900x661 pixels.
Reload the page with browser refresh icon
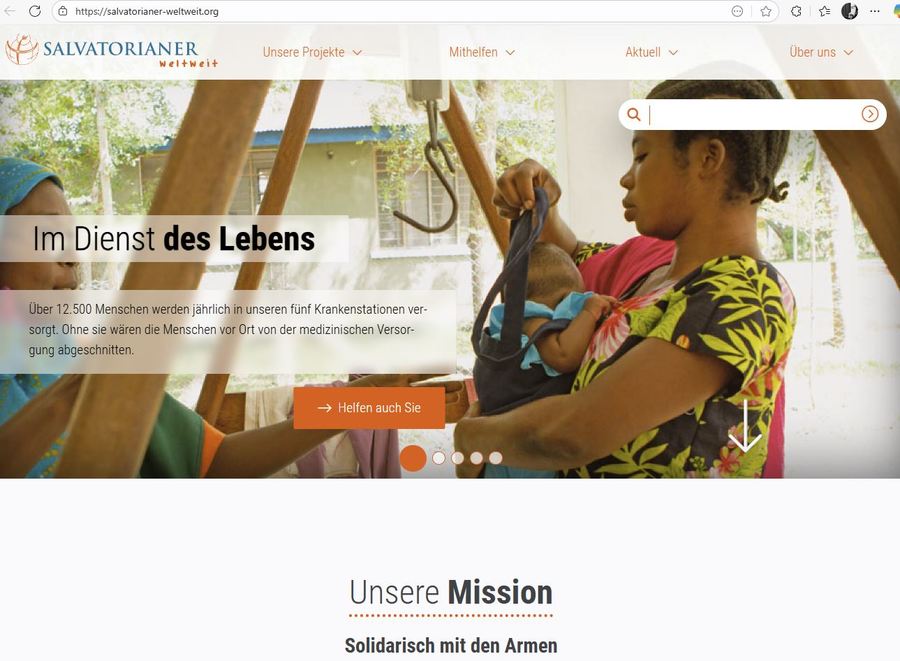[35, 11]
